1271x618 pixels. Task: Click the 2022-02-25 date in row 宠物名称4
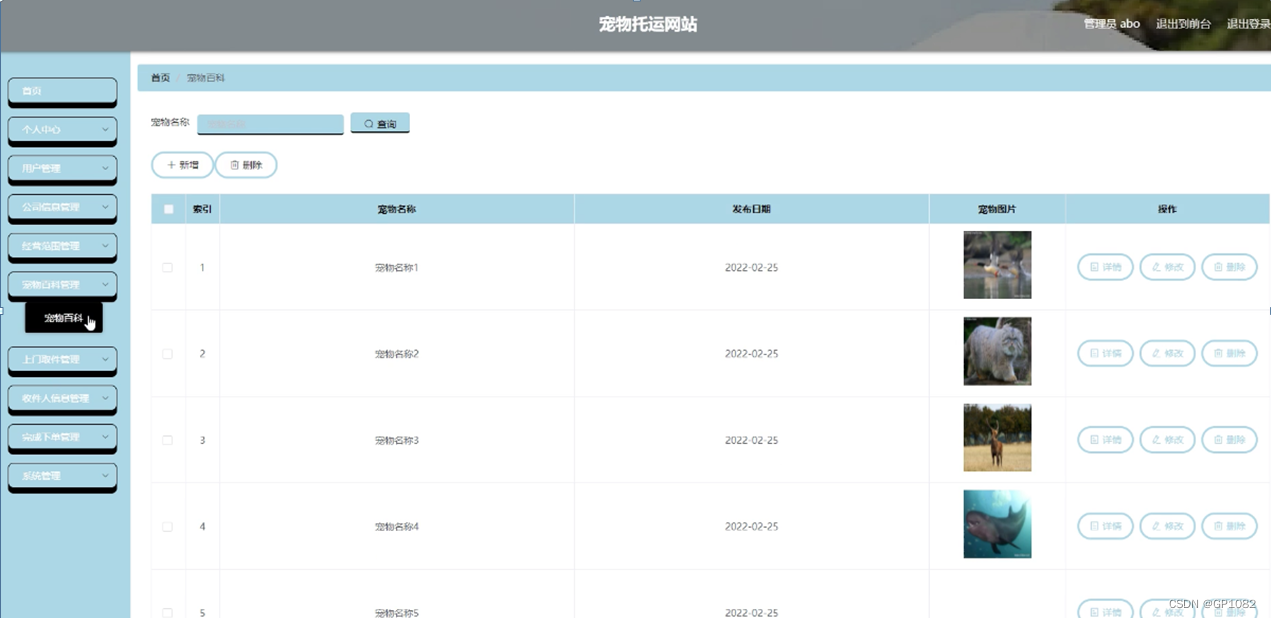point(751,527)
